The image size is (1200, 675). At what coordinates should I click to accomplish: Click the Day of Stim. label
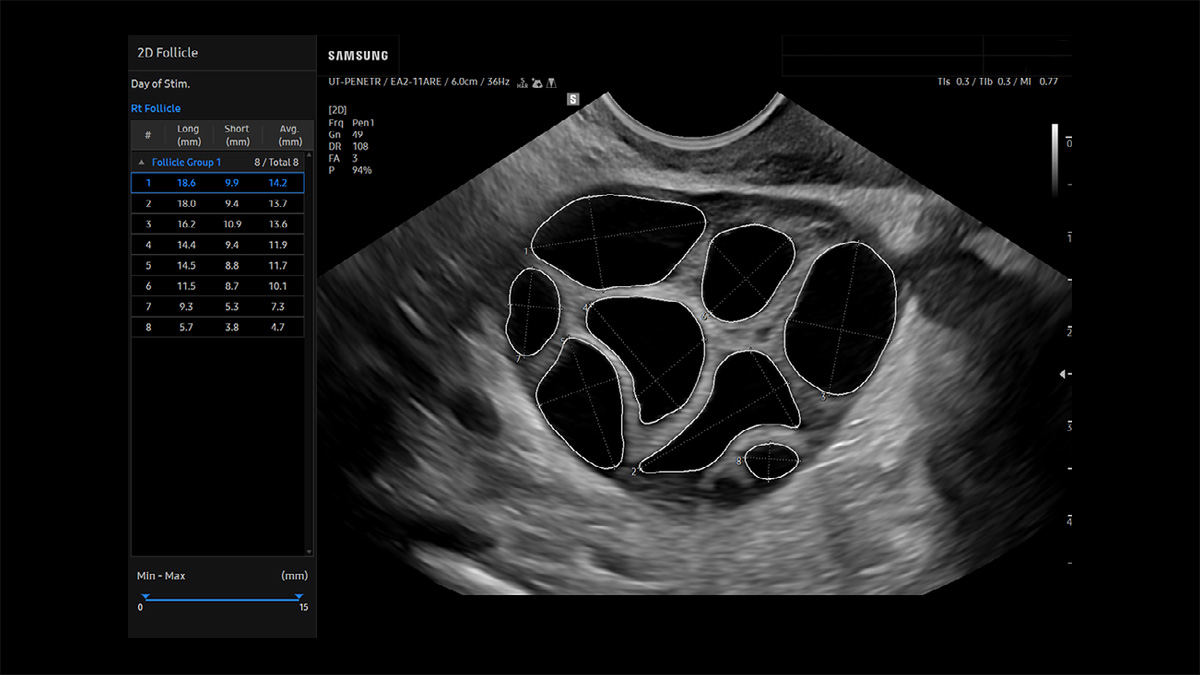tap(160, 84)
